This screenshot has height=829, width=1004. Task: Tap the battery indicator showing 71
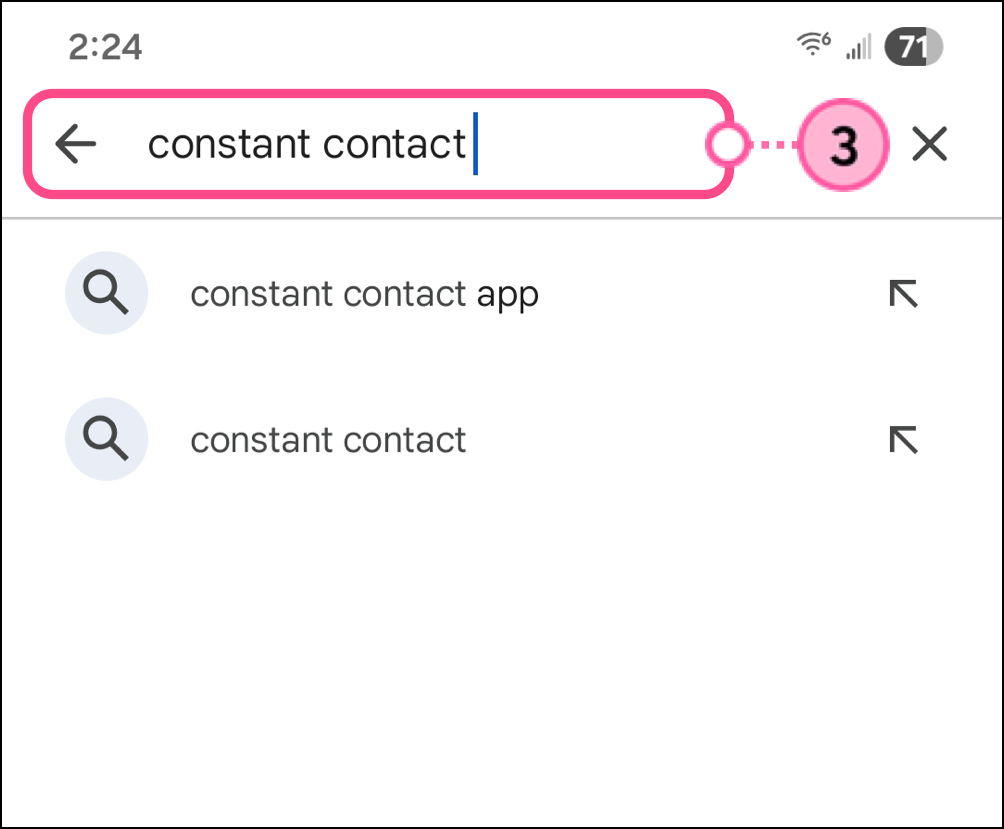coord(914,46)
